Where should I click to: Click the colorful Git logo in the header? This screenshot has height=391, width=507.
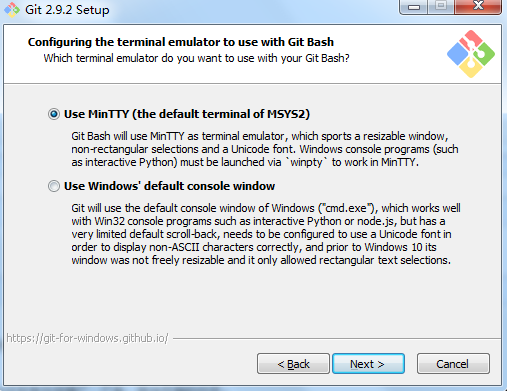click(471, 54)
